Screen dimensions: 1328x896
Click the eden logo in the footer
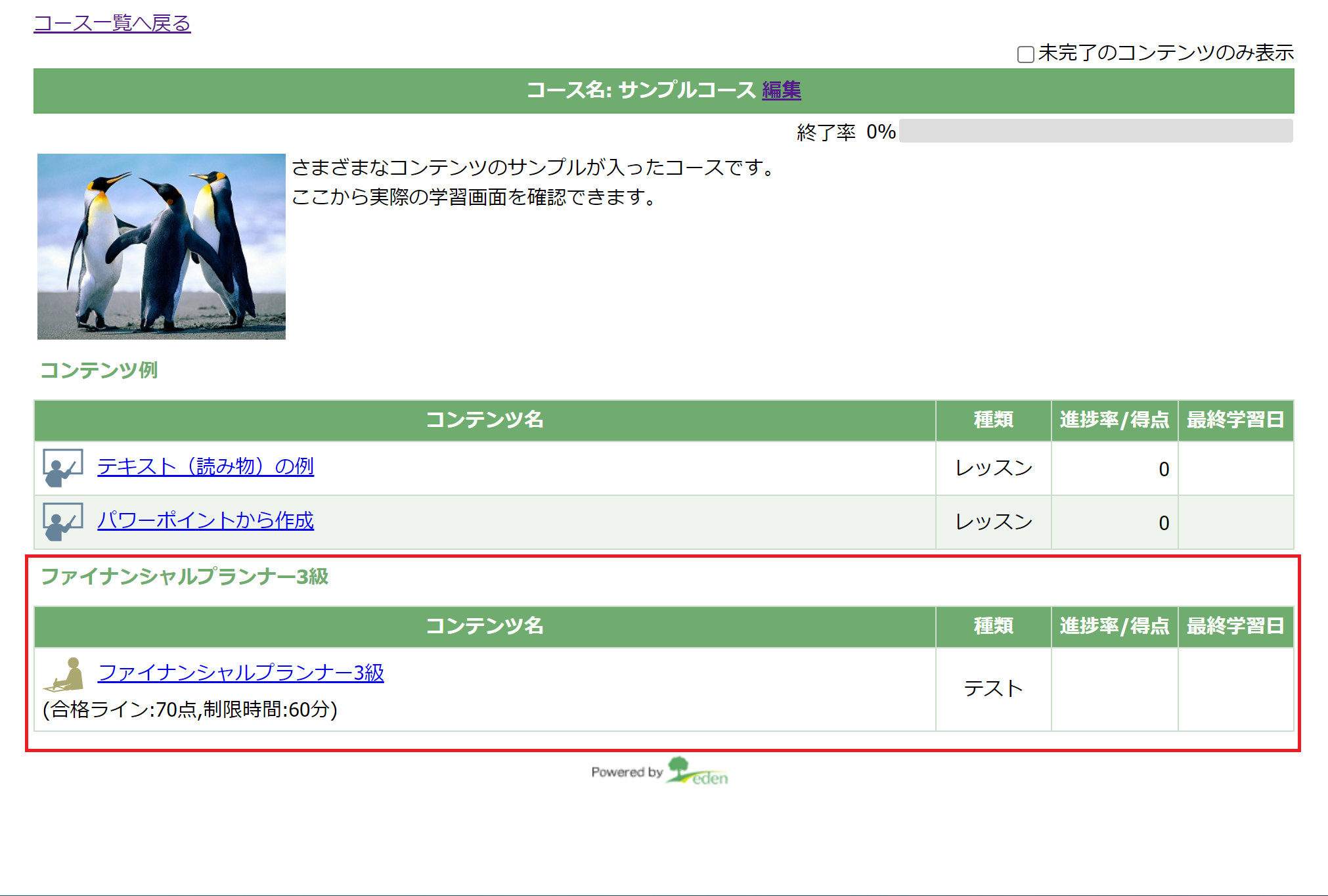point(697,771)
